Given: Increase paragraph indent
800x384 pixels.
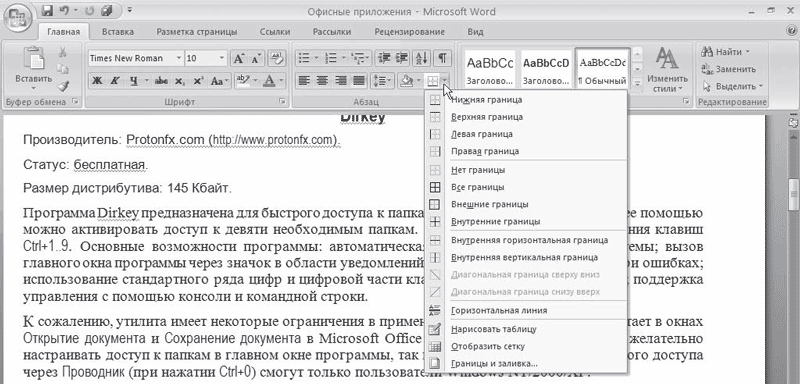Looking at the screenshot, I should [403, 58].
